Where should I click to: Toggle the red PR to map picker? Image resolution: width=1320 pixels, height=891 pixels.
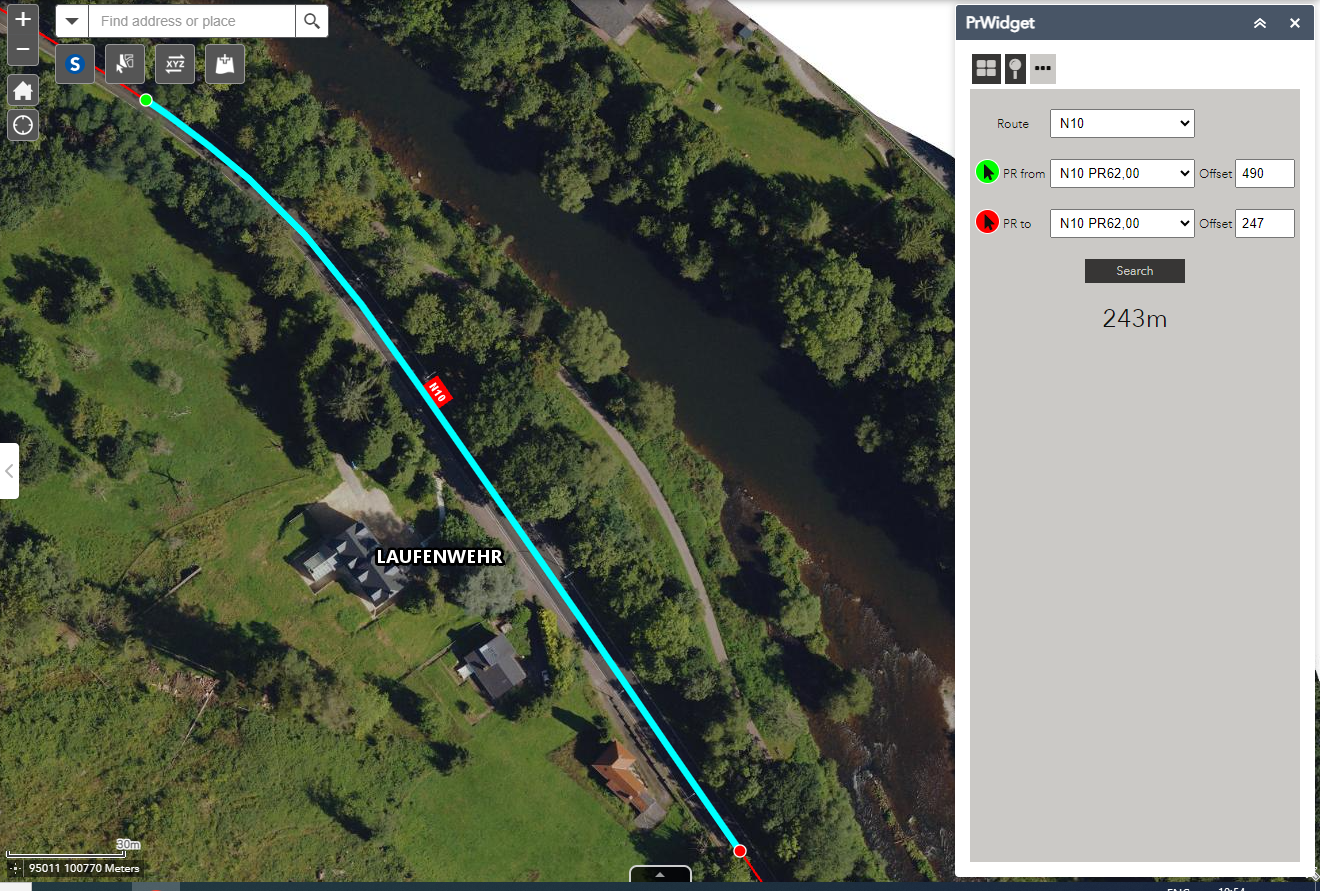(x=987, y=222)
